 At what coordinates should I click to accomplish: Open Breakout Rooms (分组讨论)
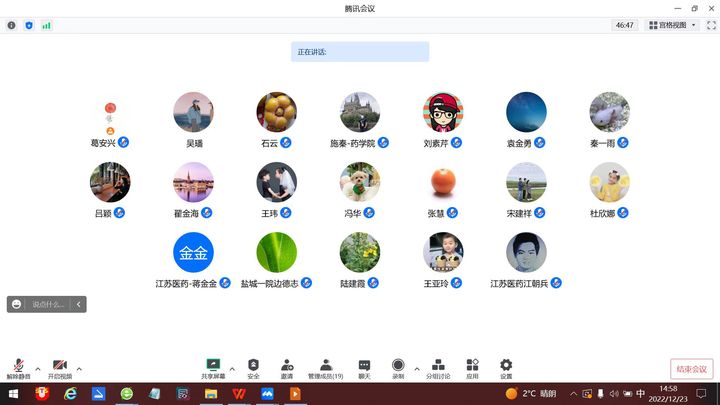438,367
